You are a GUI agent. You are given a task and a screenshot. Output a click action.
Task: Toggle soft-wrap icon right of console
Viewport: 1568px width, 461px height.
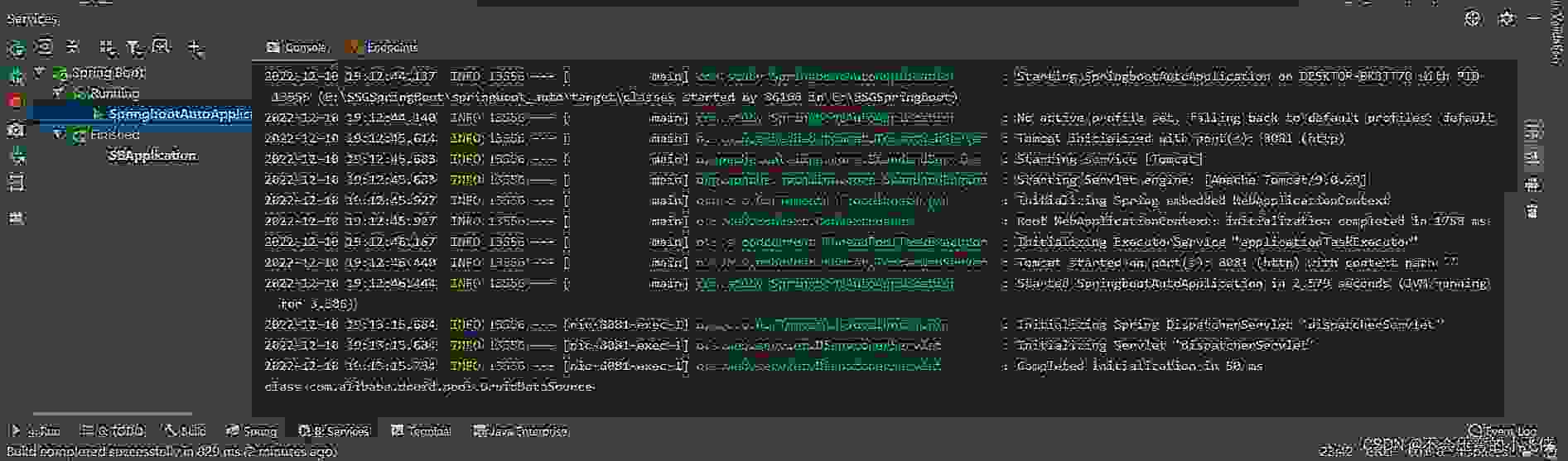pos(1533,130)
